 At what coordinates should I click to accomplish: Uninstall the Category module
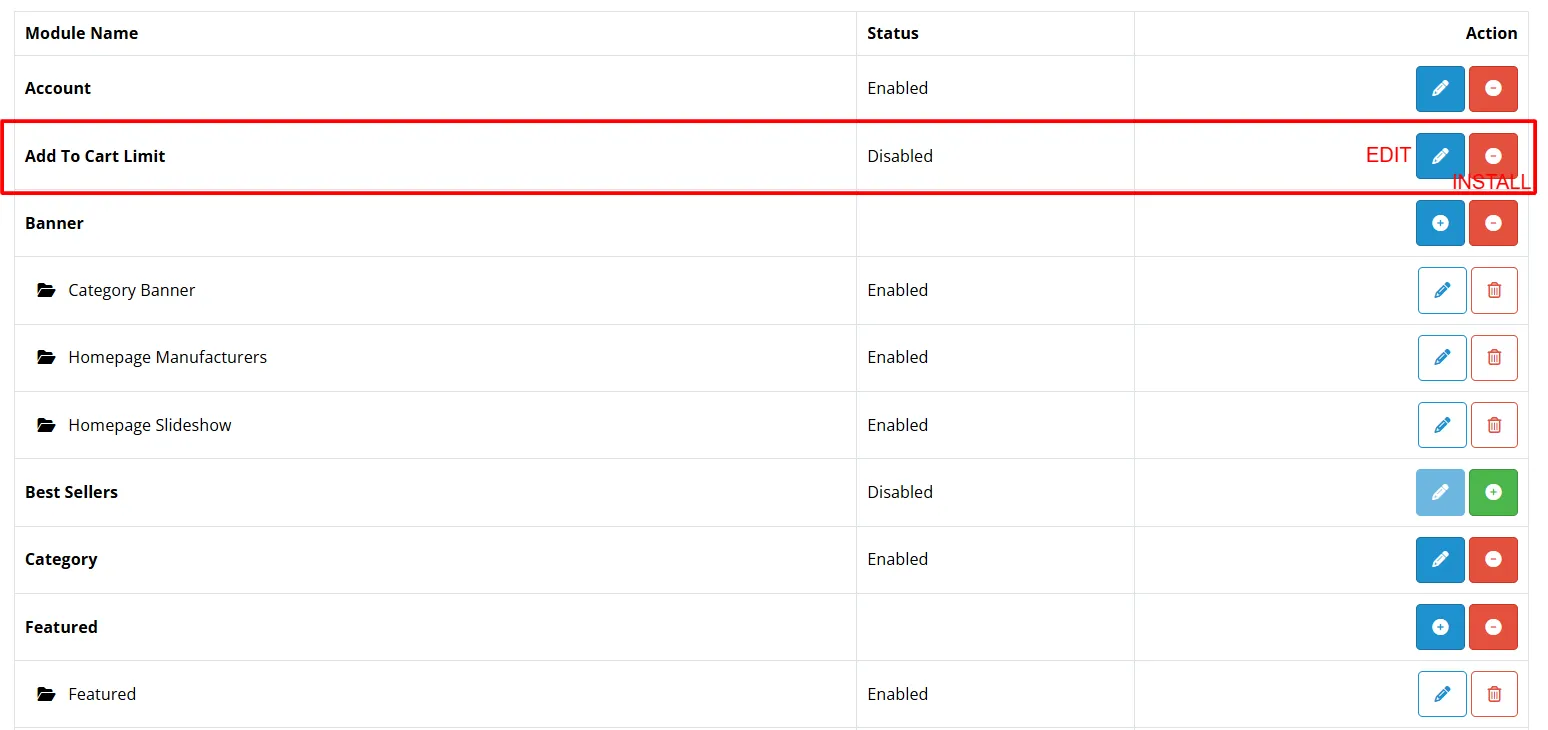point(1493,560)
